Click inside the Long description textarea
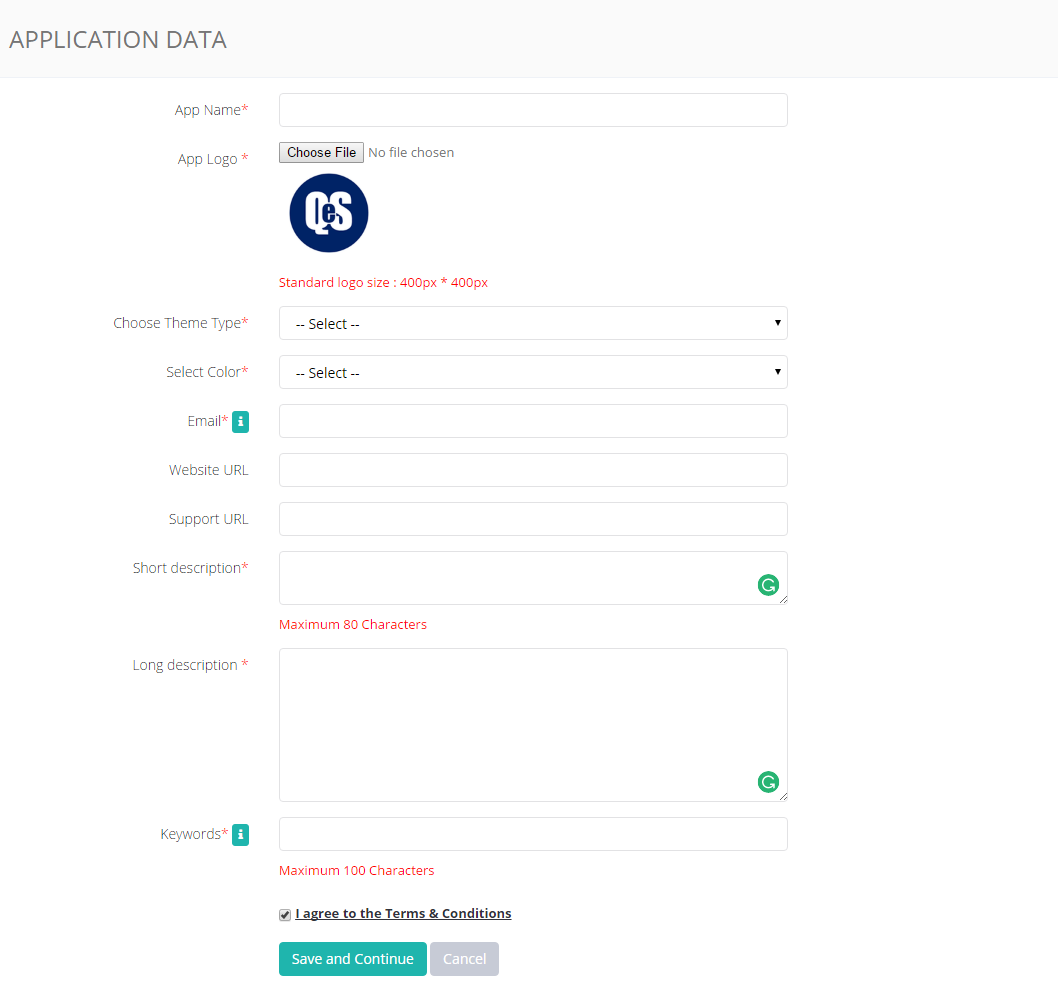The image size is (1058, 1005). coord(533,725)
